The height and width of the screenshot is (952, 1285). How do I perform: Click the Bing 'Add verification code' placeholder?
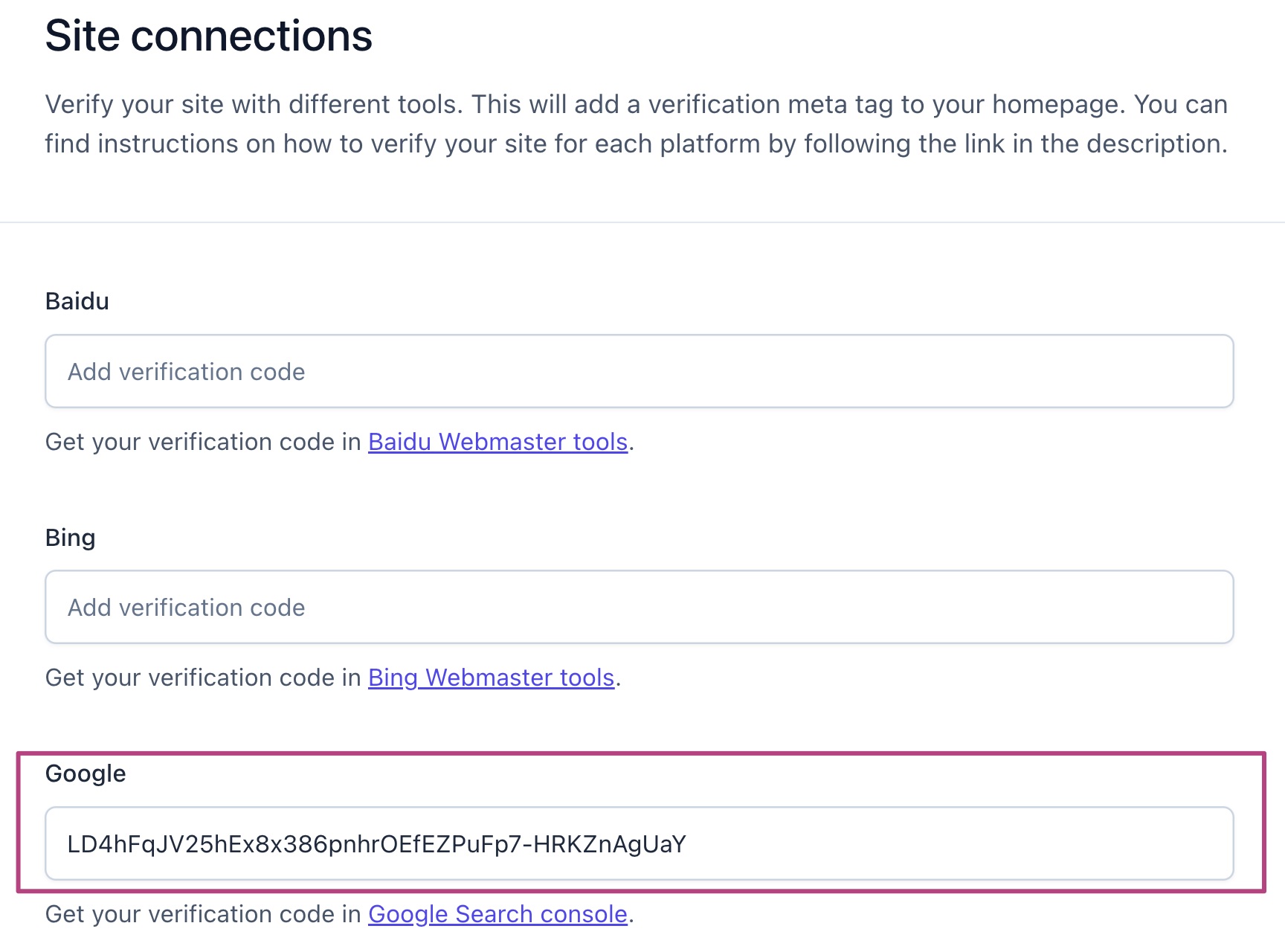click(186, 608)
